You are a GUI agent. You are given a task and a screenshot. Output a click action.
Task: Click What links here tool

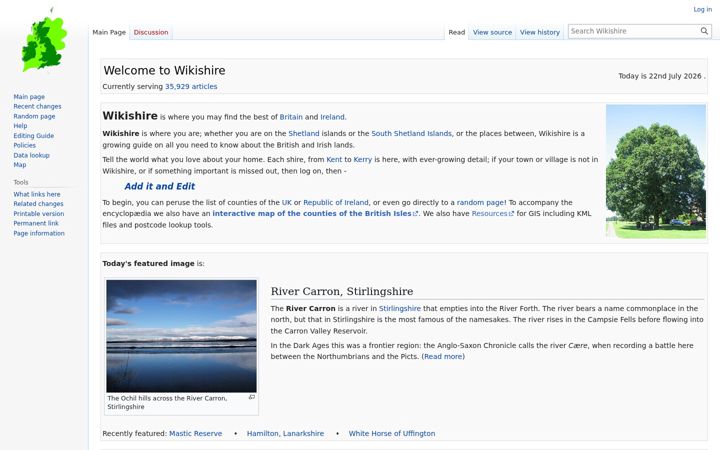coord(37,194)
